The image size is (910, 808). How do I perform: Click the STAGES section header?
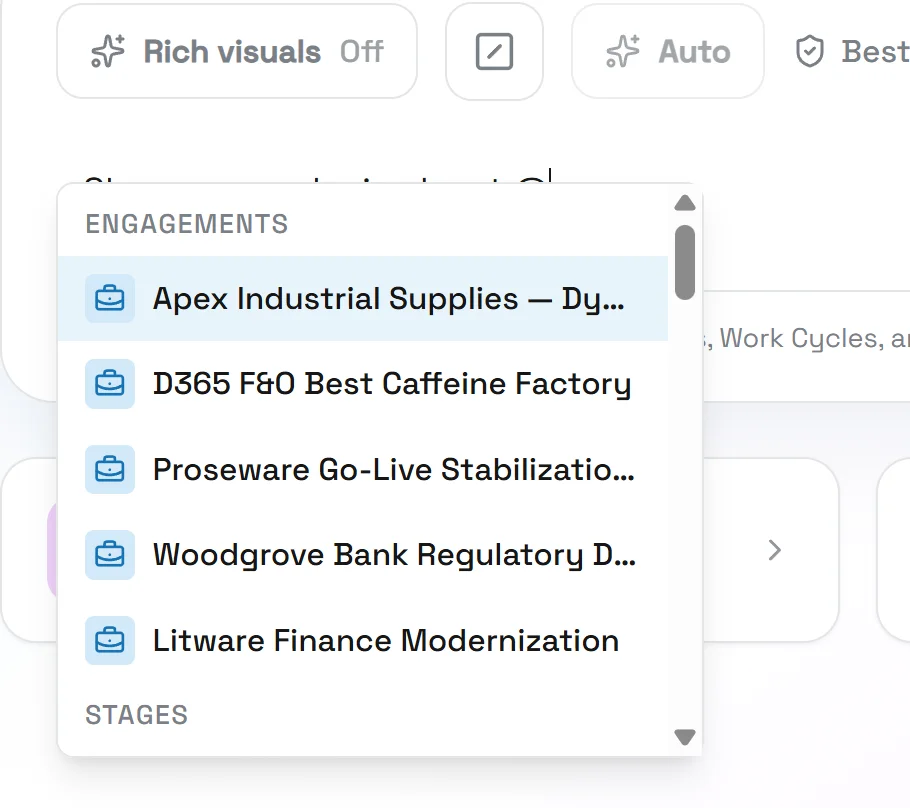(136, 715)
